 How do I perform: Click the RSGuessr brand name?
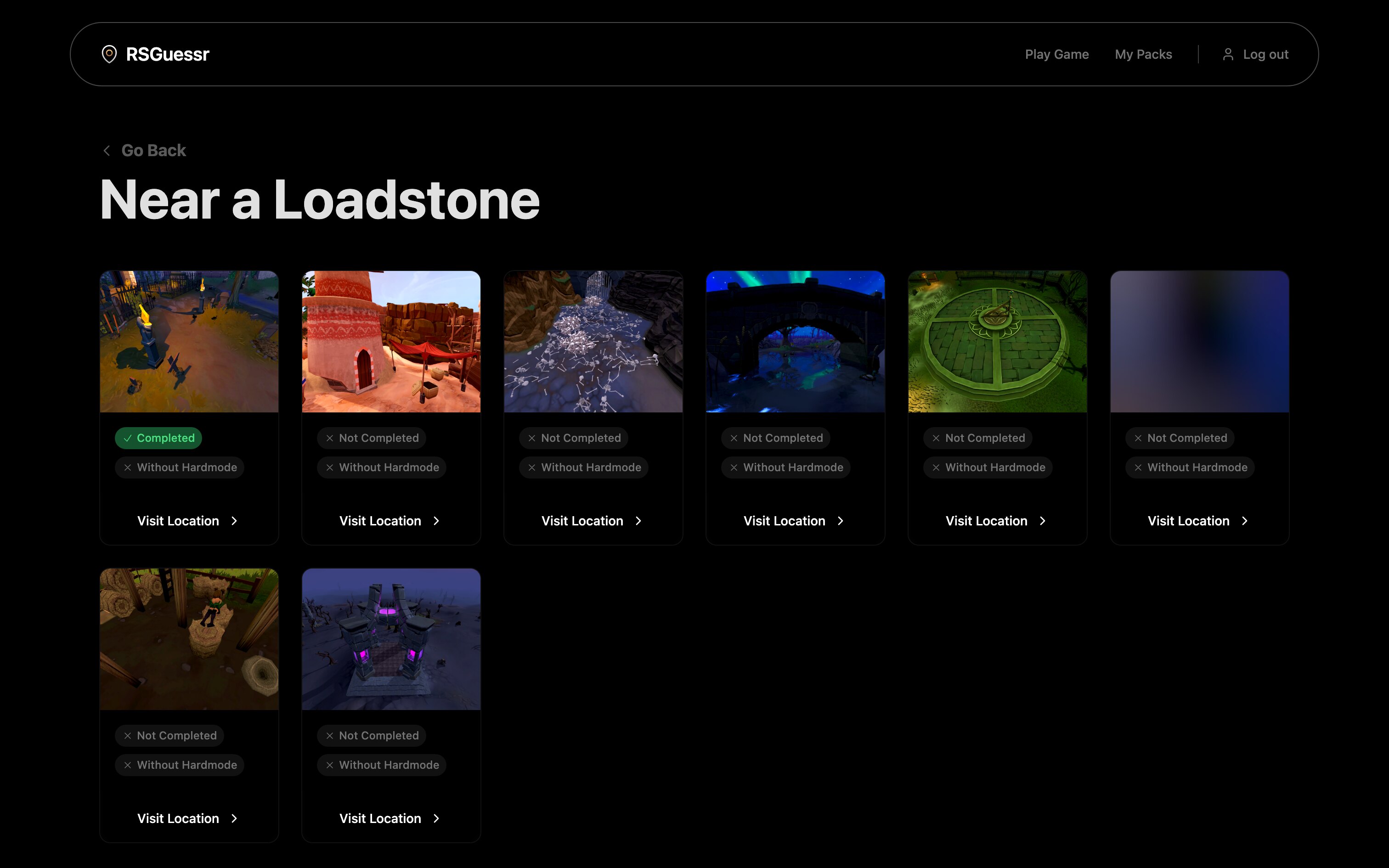tap(168, 55)
